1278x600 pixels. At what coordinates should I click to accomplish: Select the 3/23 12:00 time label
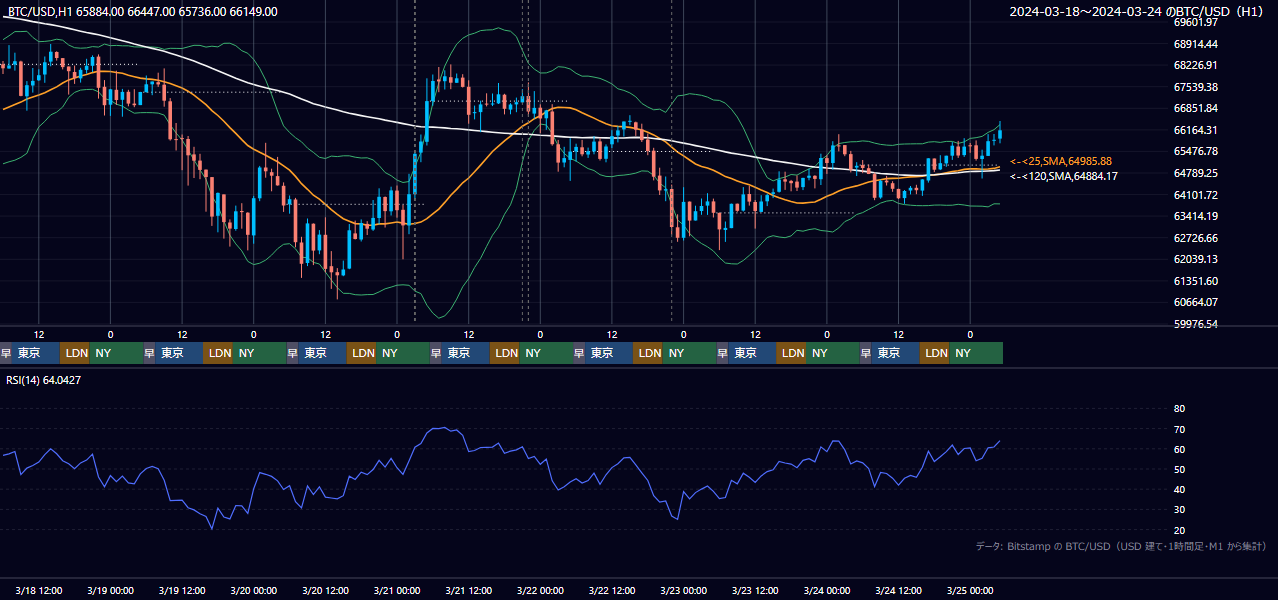tap(755, 591)
